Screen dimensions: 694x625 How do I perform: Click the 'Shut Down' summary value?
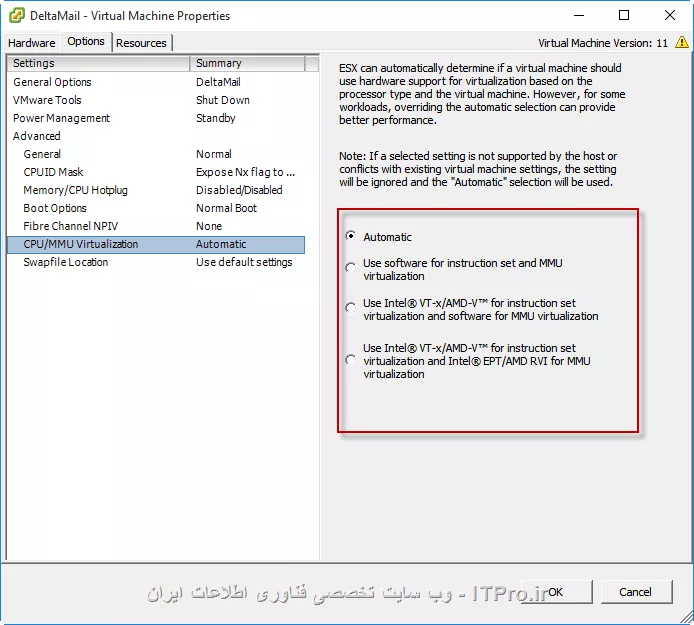click(223, 100)
